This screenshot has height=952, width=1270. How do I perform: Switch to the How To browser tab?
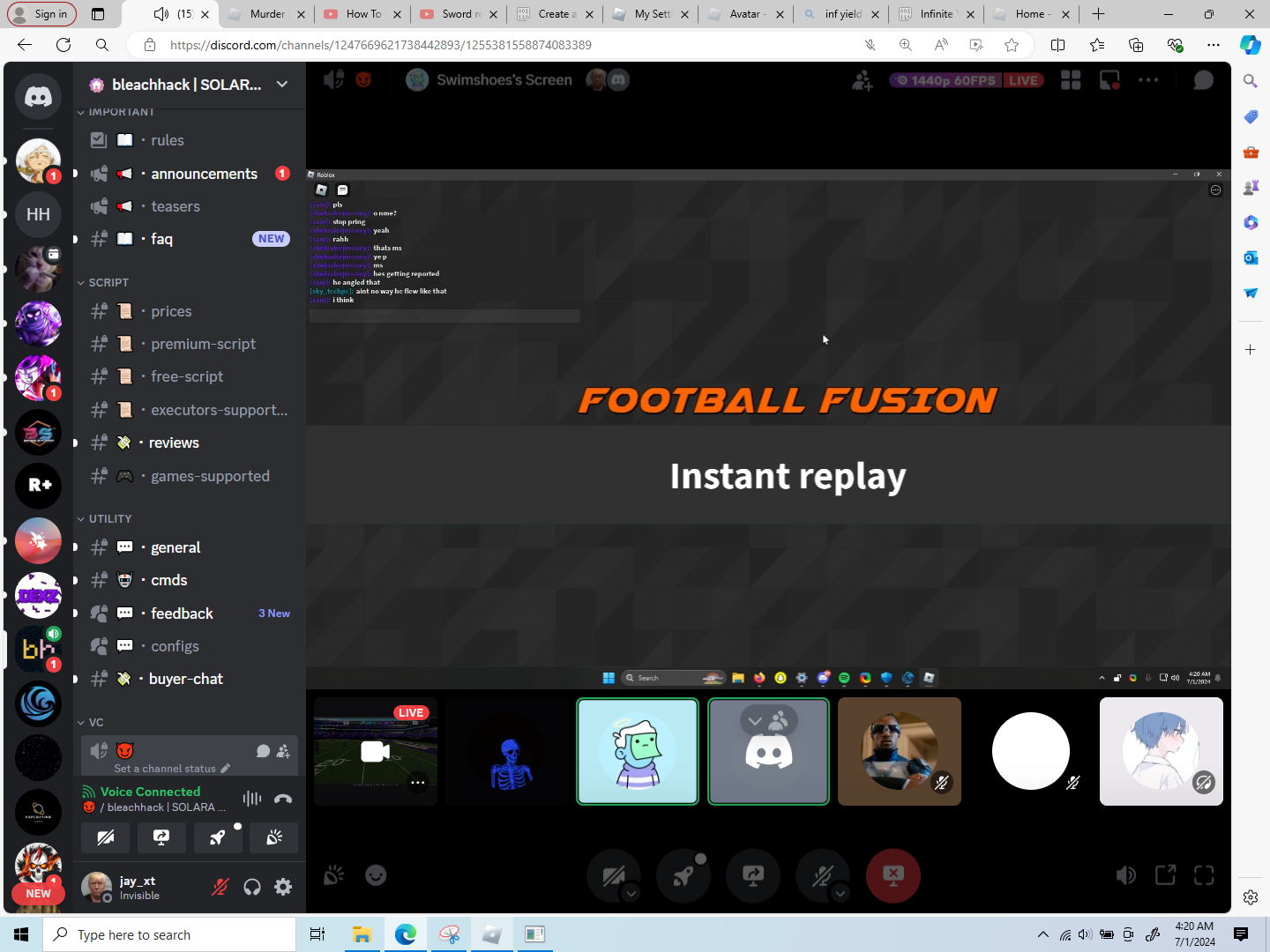point(362,14)
